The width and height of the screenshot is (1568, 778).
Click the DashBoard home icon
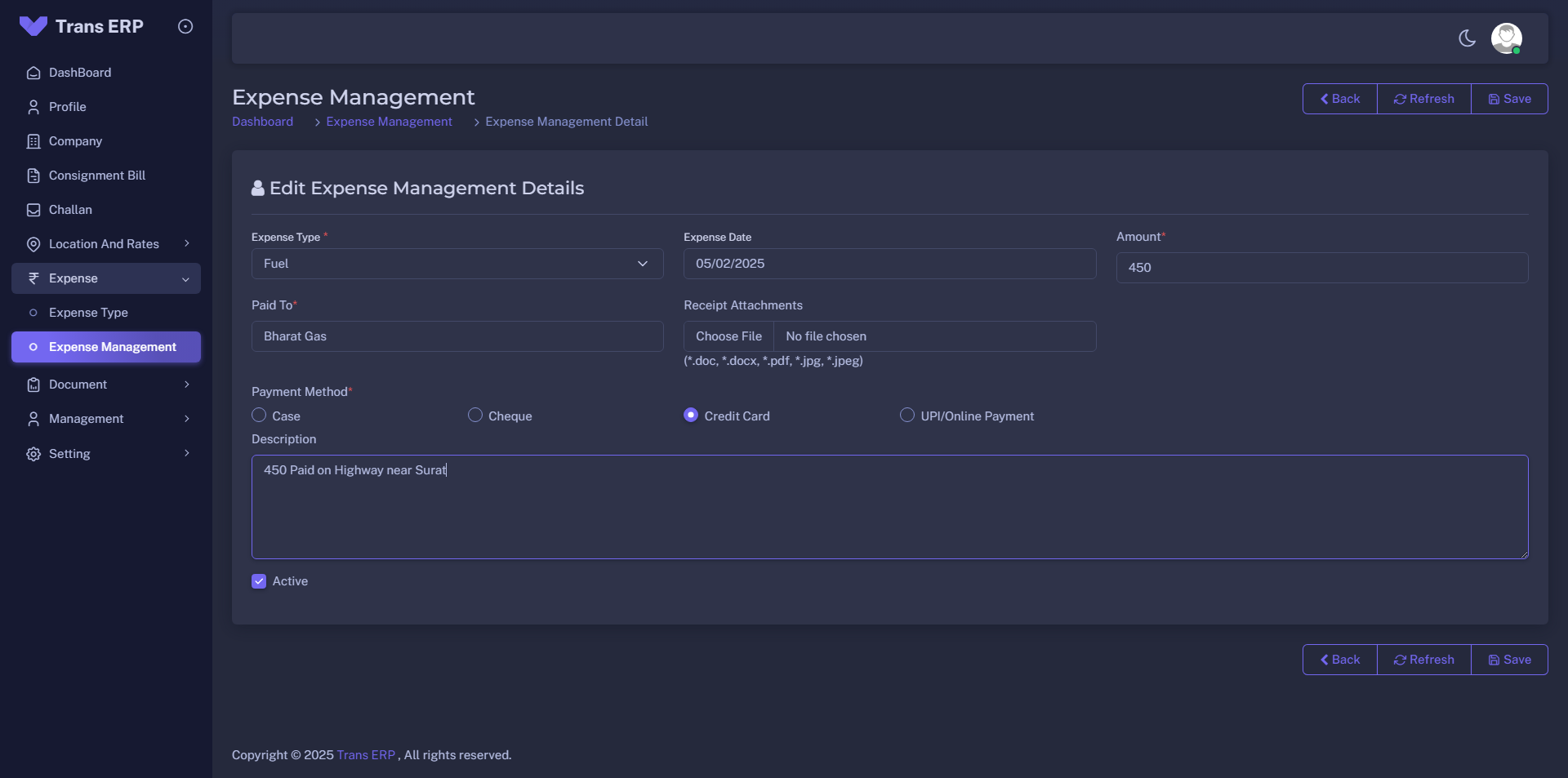(x=33, y=73)
